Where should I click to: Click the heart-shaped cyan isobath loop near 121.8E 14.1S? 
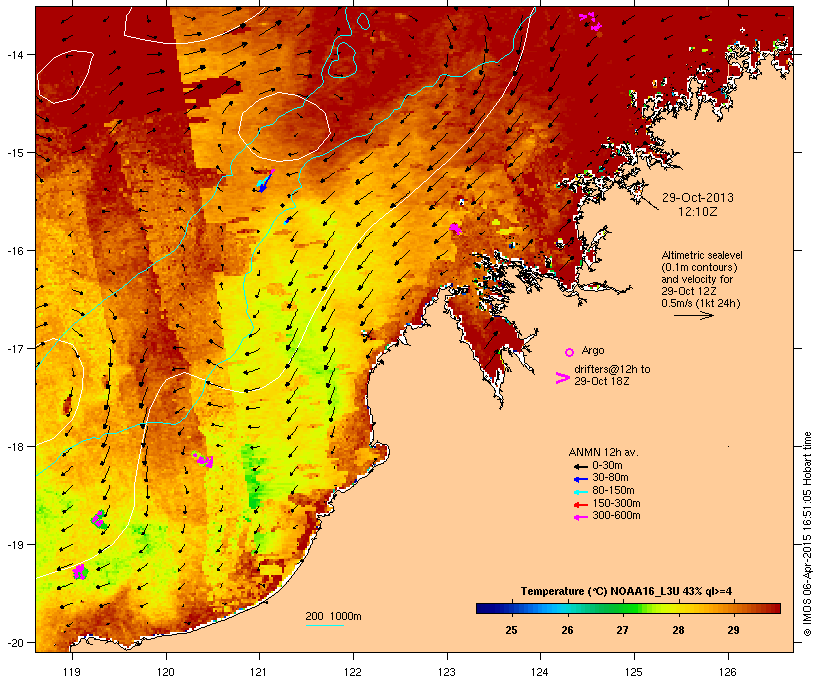click(342, 59)
